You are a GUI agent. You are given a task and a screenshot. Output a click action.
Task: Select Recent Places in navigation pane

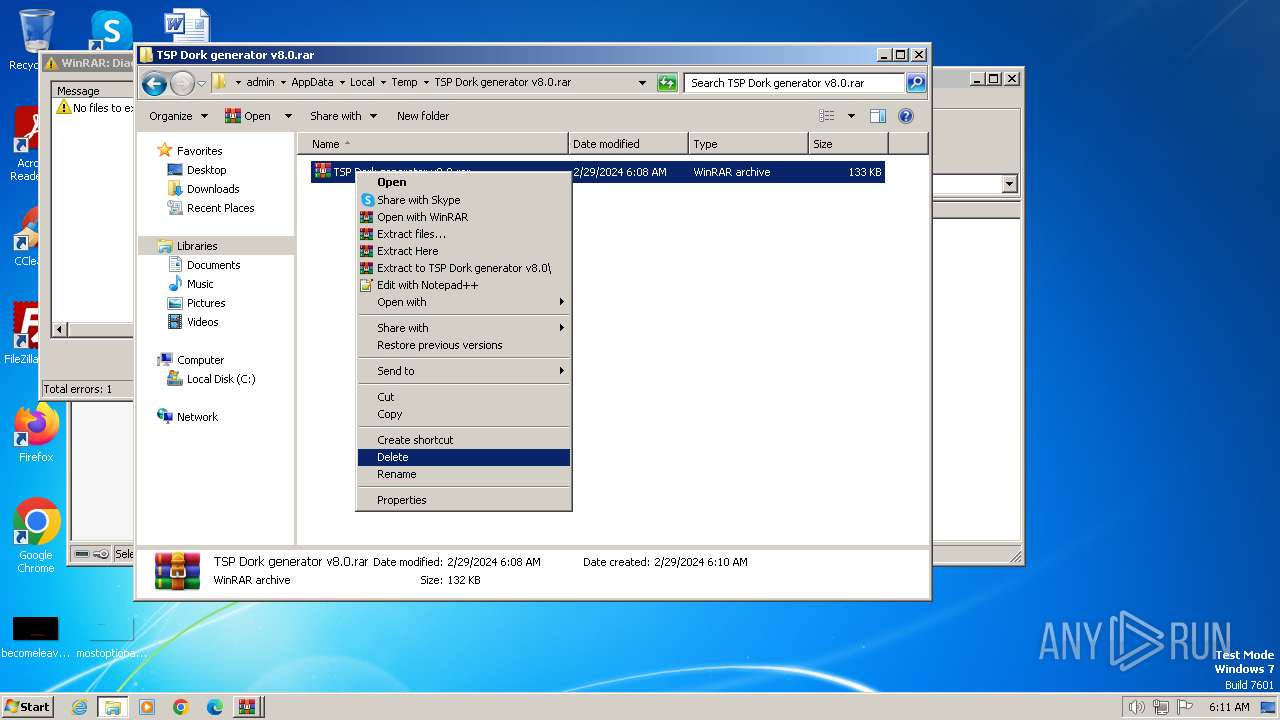(220, 208)
